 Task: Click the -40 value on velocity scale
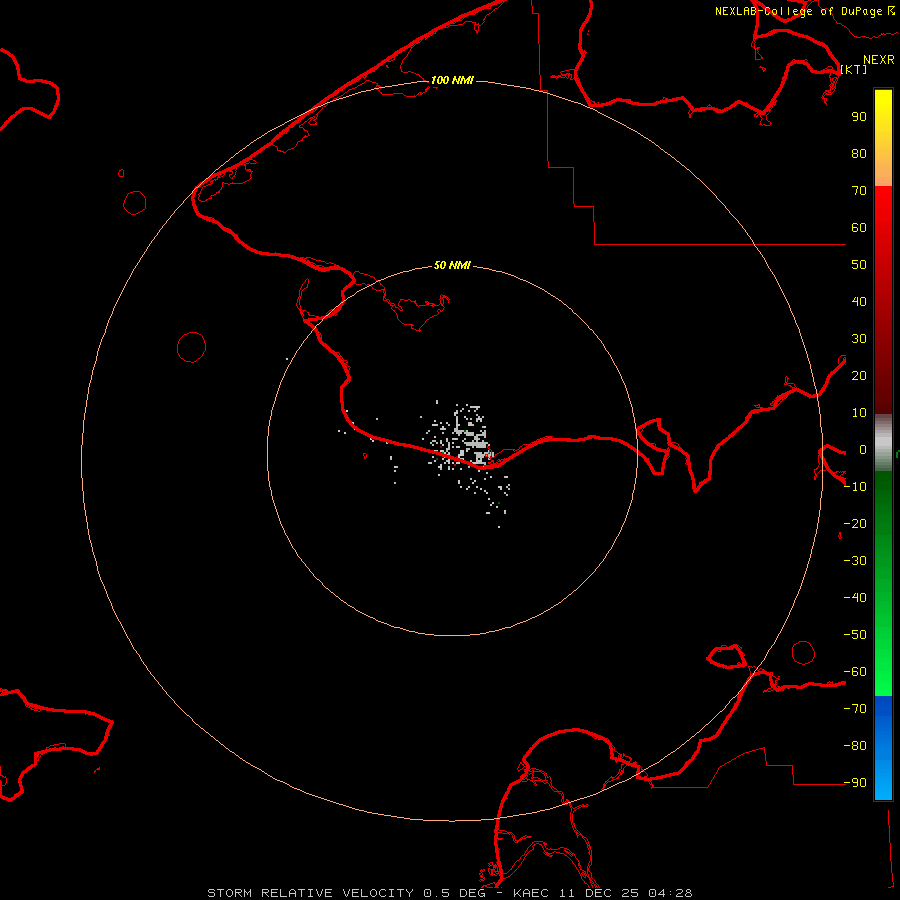[855, 598]
